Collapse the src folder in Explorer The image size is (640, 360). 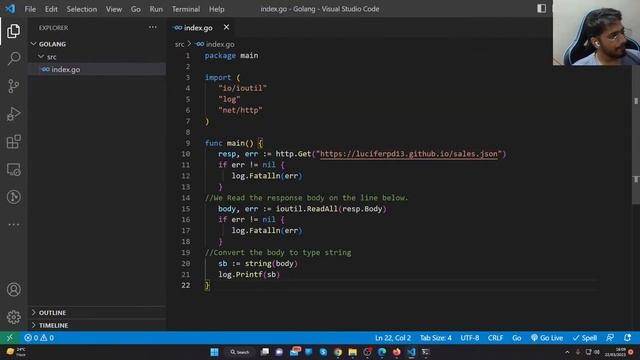coord(97,57)
